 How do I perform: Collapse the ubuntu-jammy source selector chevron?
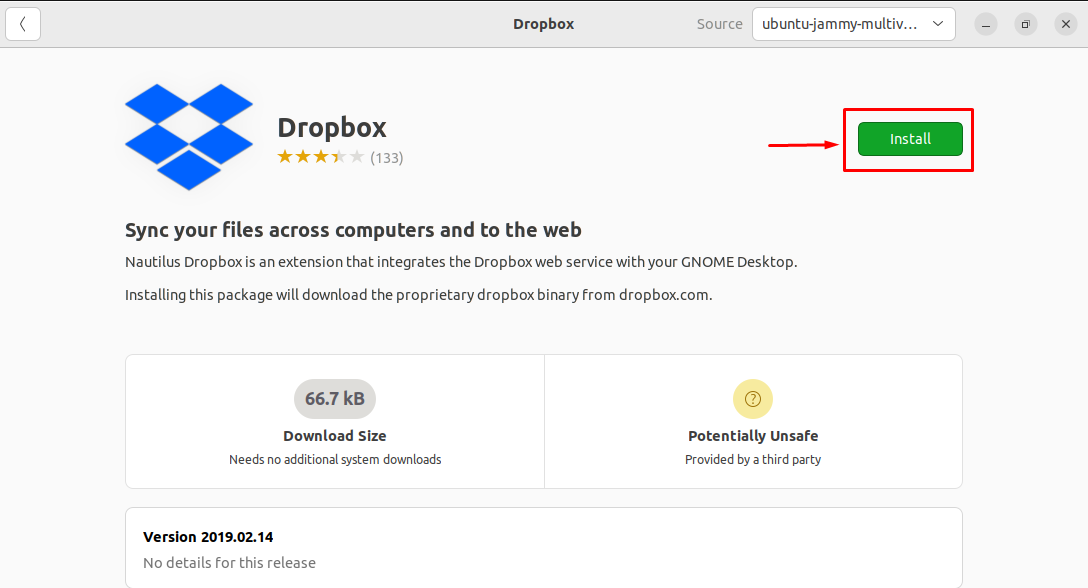point(938,23)
